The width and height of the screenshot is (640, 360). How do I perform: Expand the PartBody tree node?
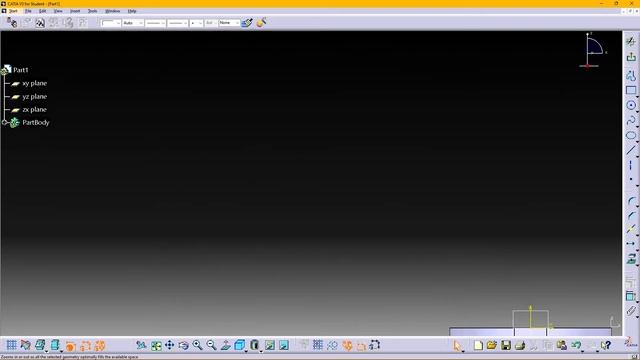4,122
